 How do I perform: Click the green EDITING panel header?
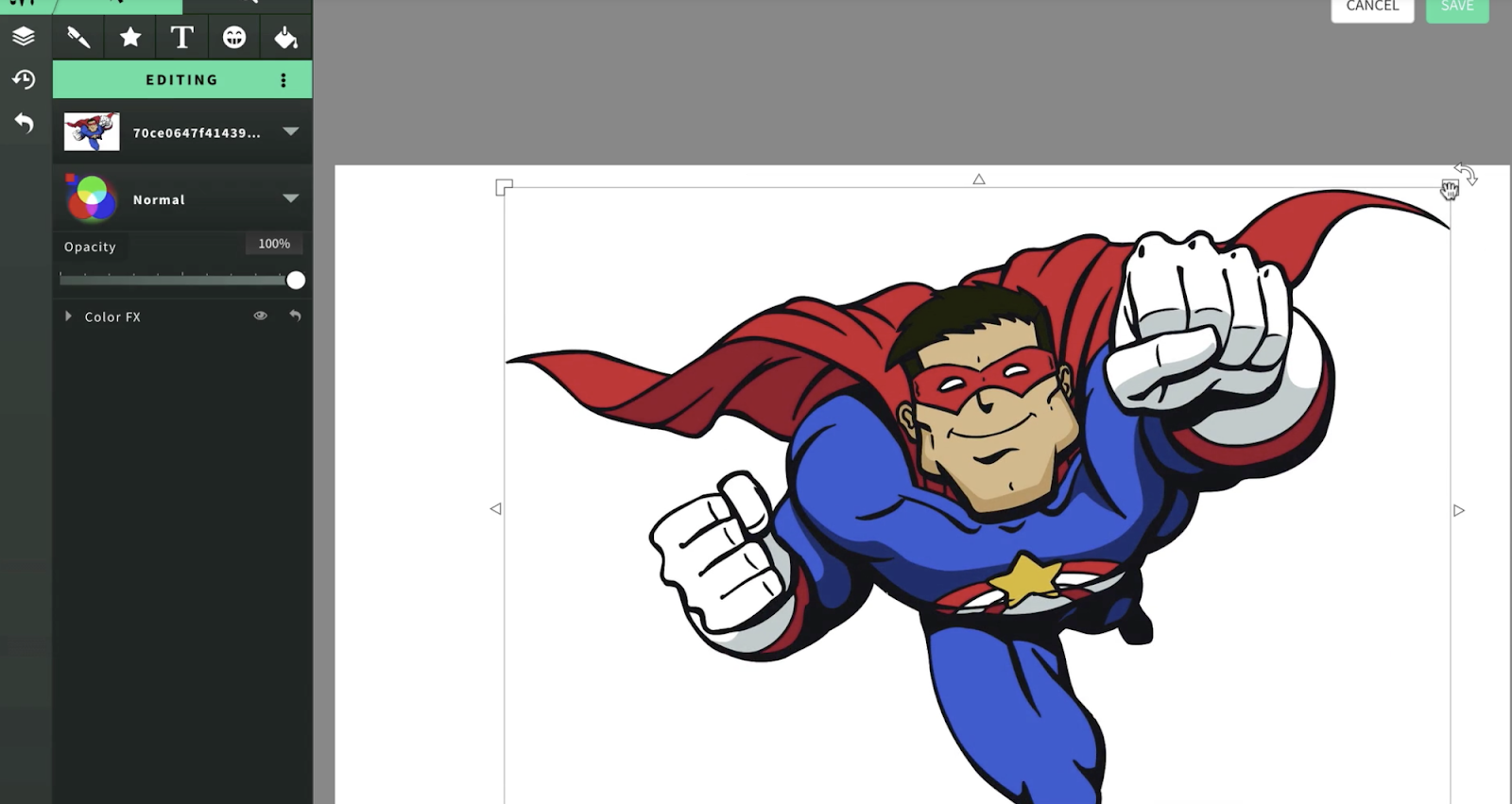coord(182,80)
